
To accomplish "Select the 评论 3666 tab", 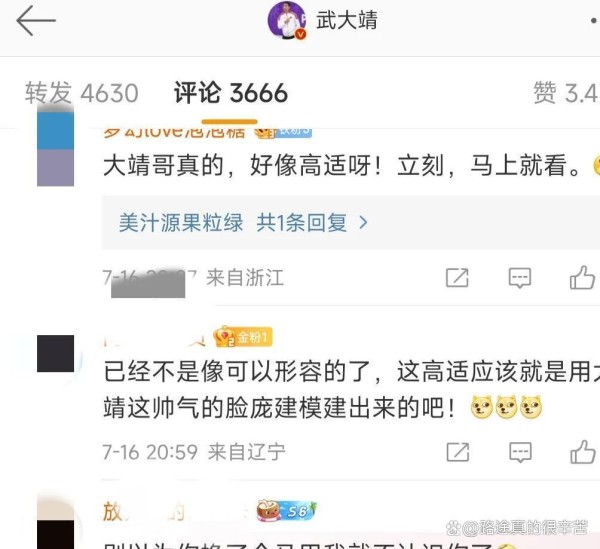I will [x=230, y=93].
